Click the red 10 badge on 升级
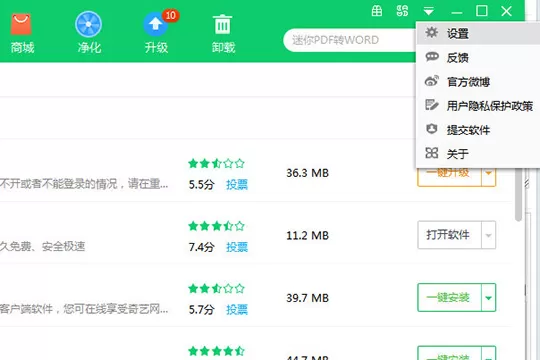The width and height of the screenshot is (540, 360). point(170,15)
